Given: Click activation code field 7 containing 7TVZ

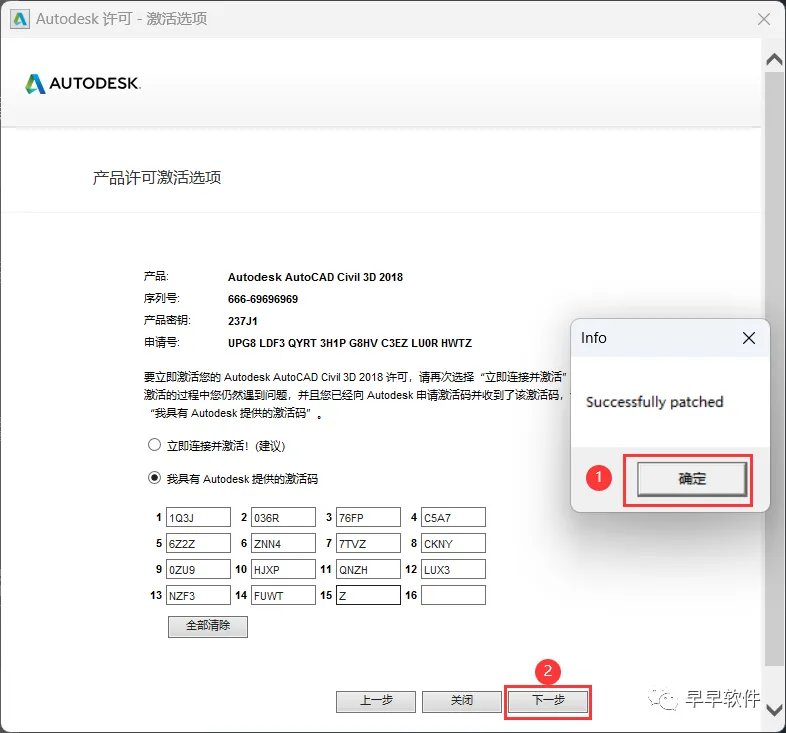Looking at the screenshot, I should 368,543.
